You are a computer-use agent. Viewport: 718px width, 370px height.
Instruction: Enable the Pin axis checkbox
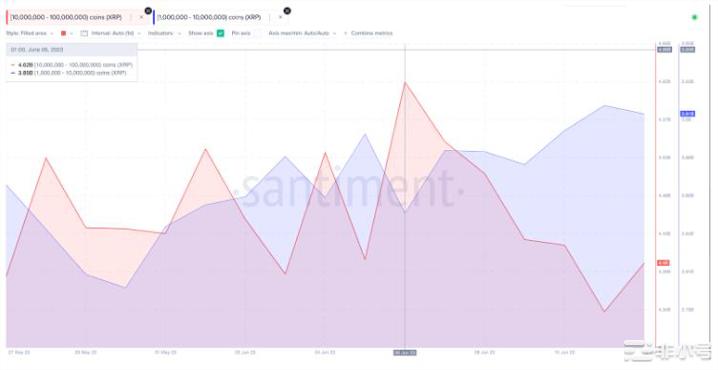[258, 33]
